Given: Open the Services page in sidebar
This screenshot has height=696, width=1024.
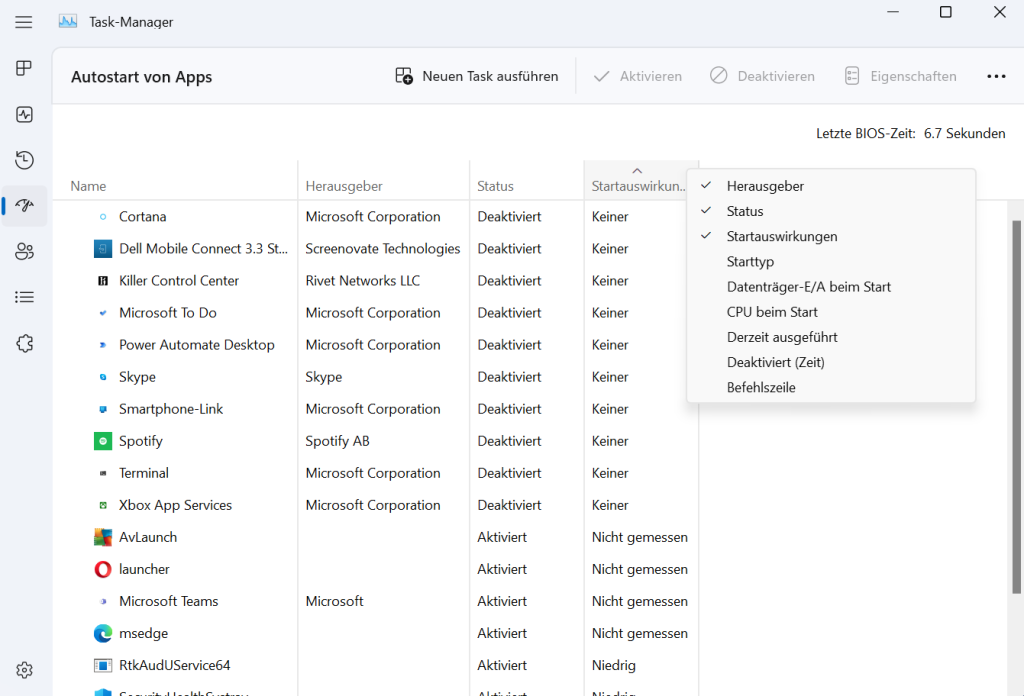Looking at the screenshot, I should pyautogui.click(x=24, y=343).
